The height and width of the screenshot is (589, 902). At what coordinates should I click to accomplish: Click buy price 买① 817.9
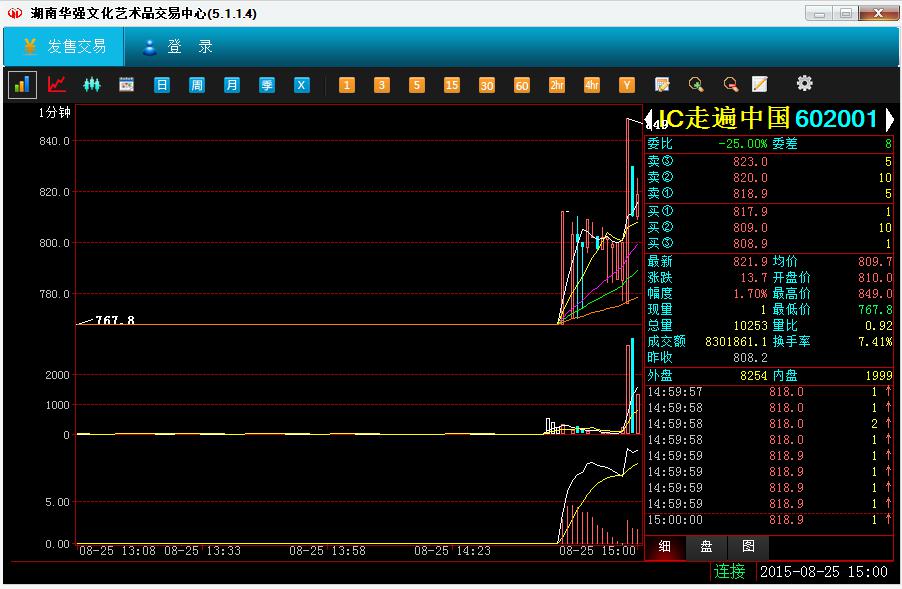tap(750, 212)
